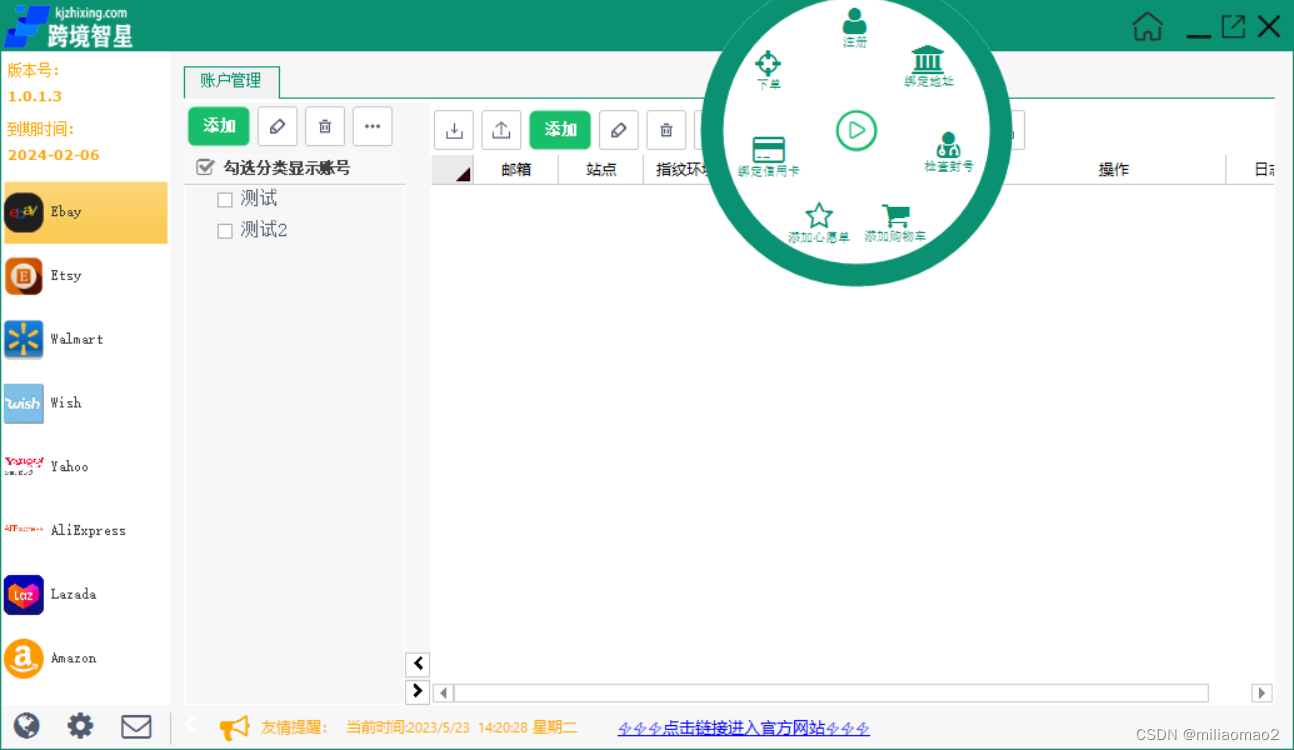1294x750 pixels.
Task: Check the 测试 category checkbox
Action: (x=225, y=200)
